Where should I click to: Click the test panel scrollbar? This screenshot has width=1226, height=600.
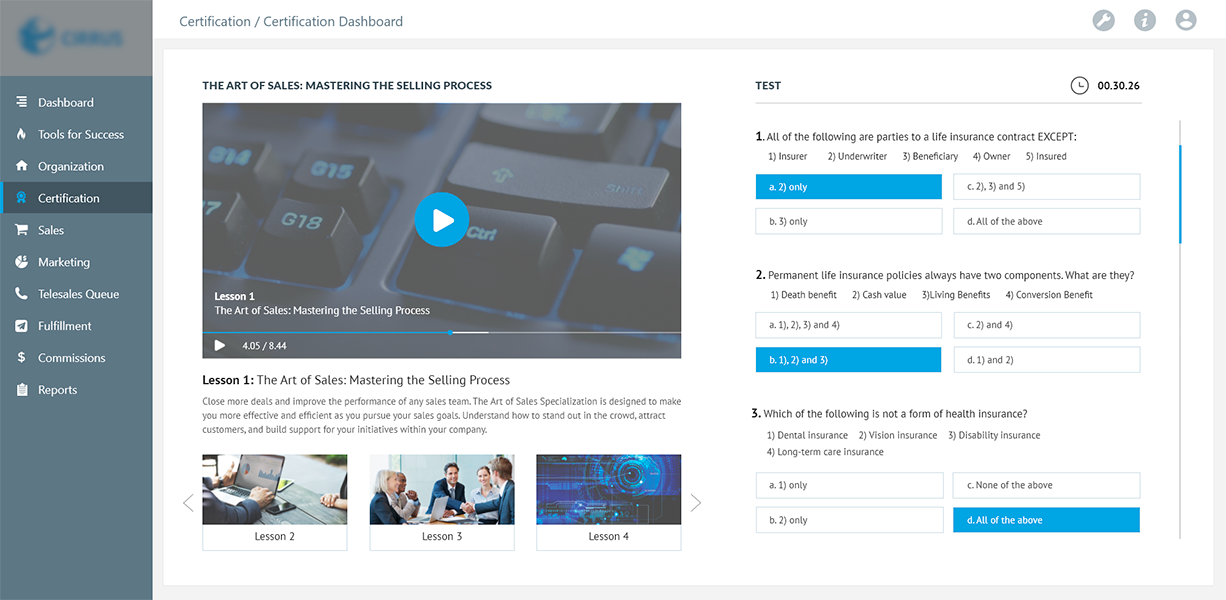1180,195
